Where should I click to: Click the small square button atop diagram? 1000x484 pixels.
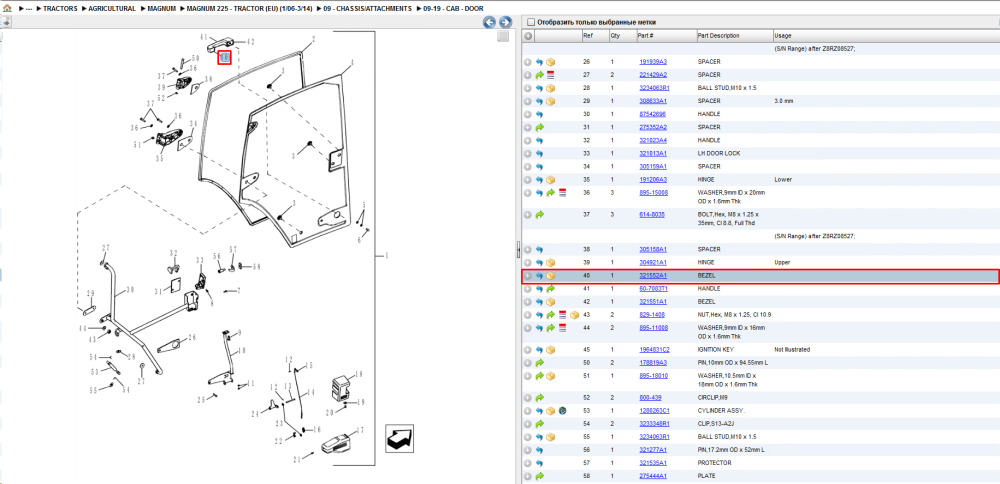point(503,37)
